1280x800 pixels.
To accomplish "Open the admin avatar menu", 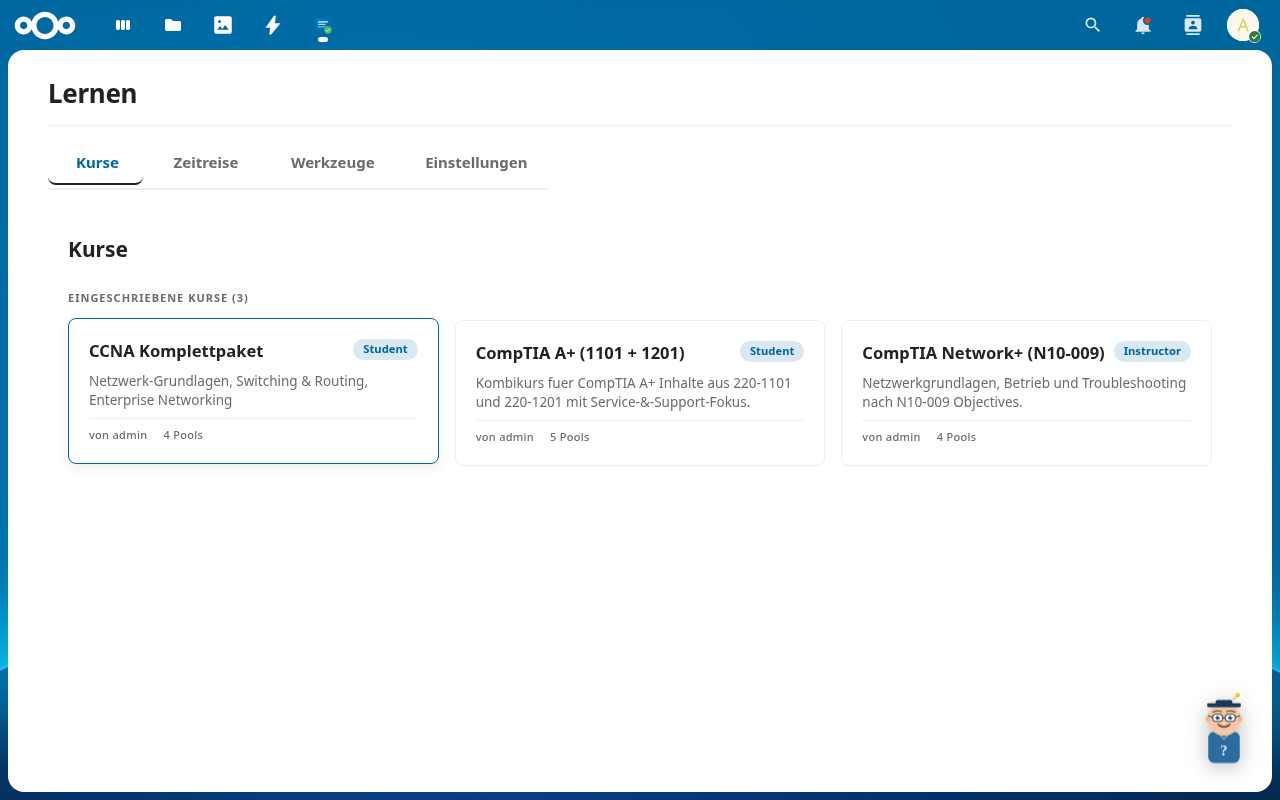I will coord(1242,24).
